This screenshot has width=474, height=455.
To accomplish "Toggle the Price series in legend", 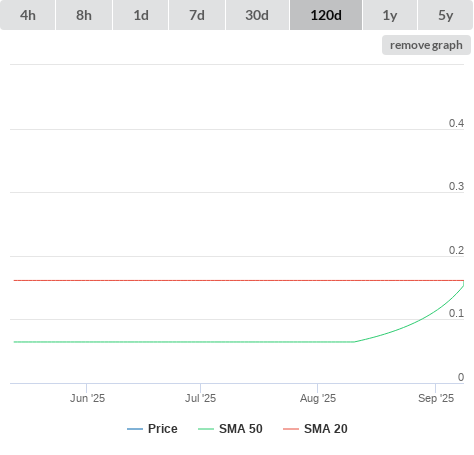I will tap(152, 429).
